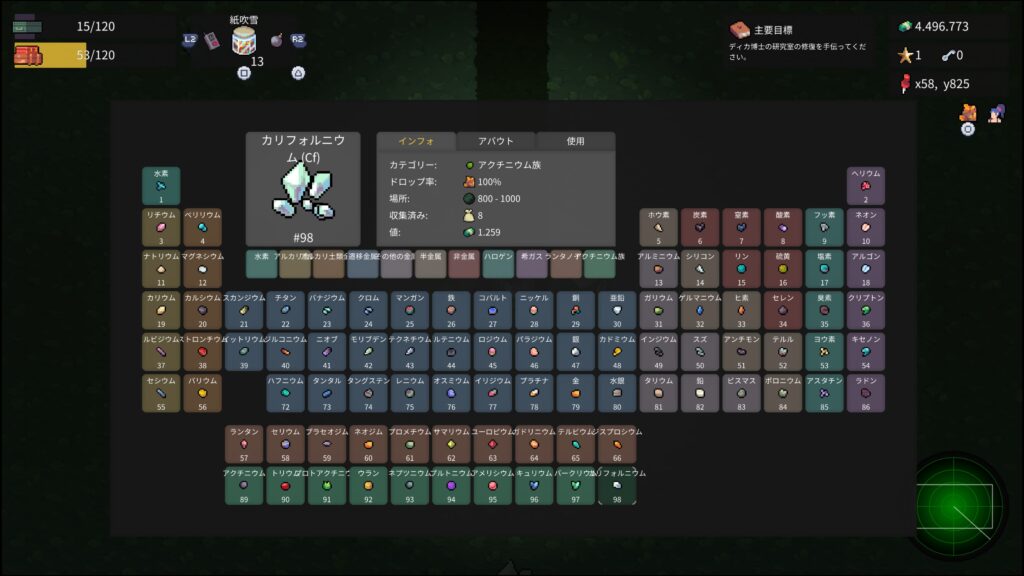This screenshot has width=1024, height=576.
Task: Switch to the 使用 tab
Action: [575, 141]
